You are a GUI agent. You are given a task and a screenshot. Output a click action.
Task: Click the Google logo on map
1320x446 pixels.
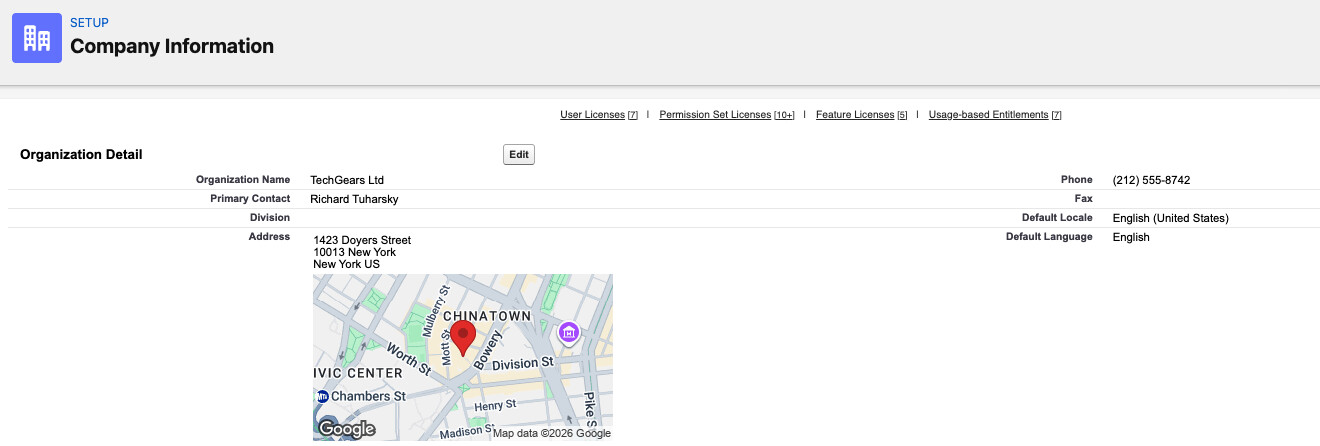point(346,430)
